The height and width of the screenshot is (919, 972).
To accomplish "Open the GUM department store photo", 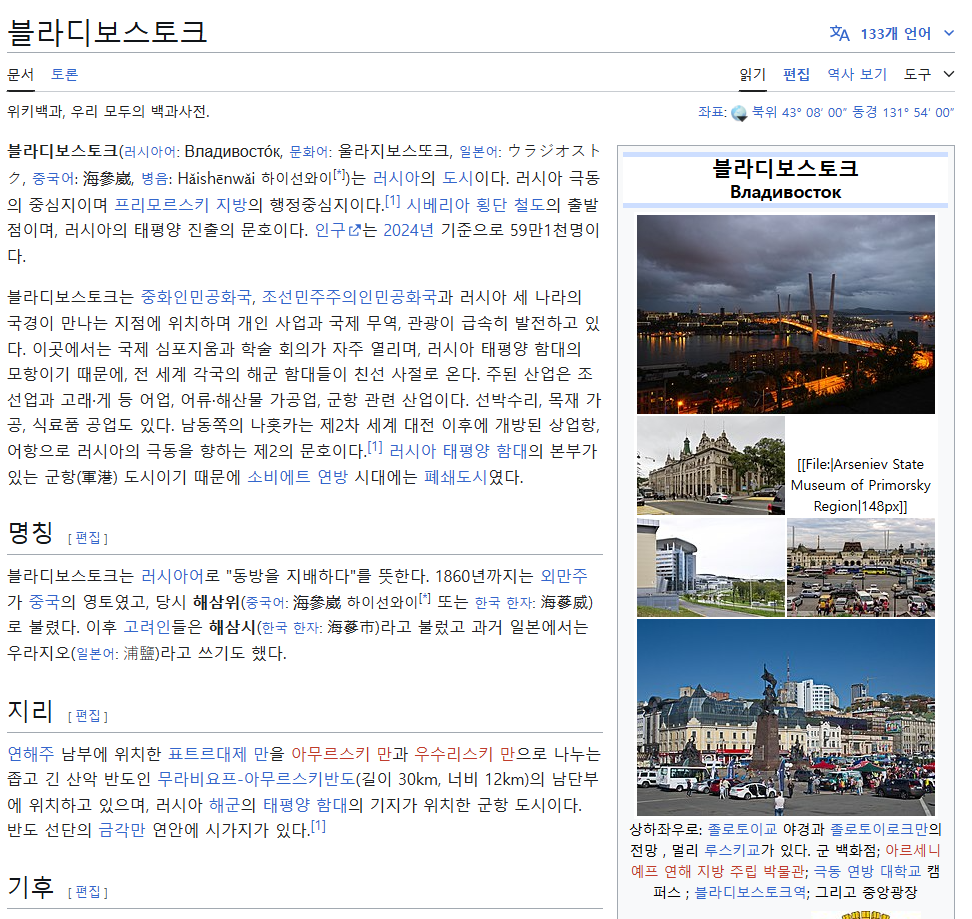I will coord(710,465).
